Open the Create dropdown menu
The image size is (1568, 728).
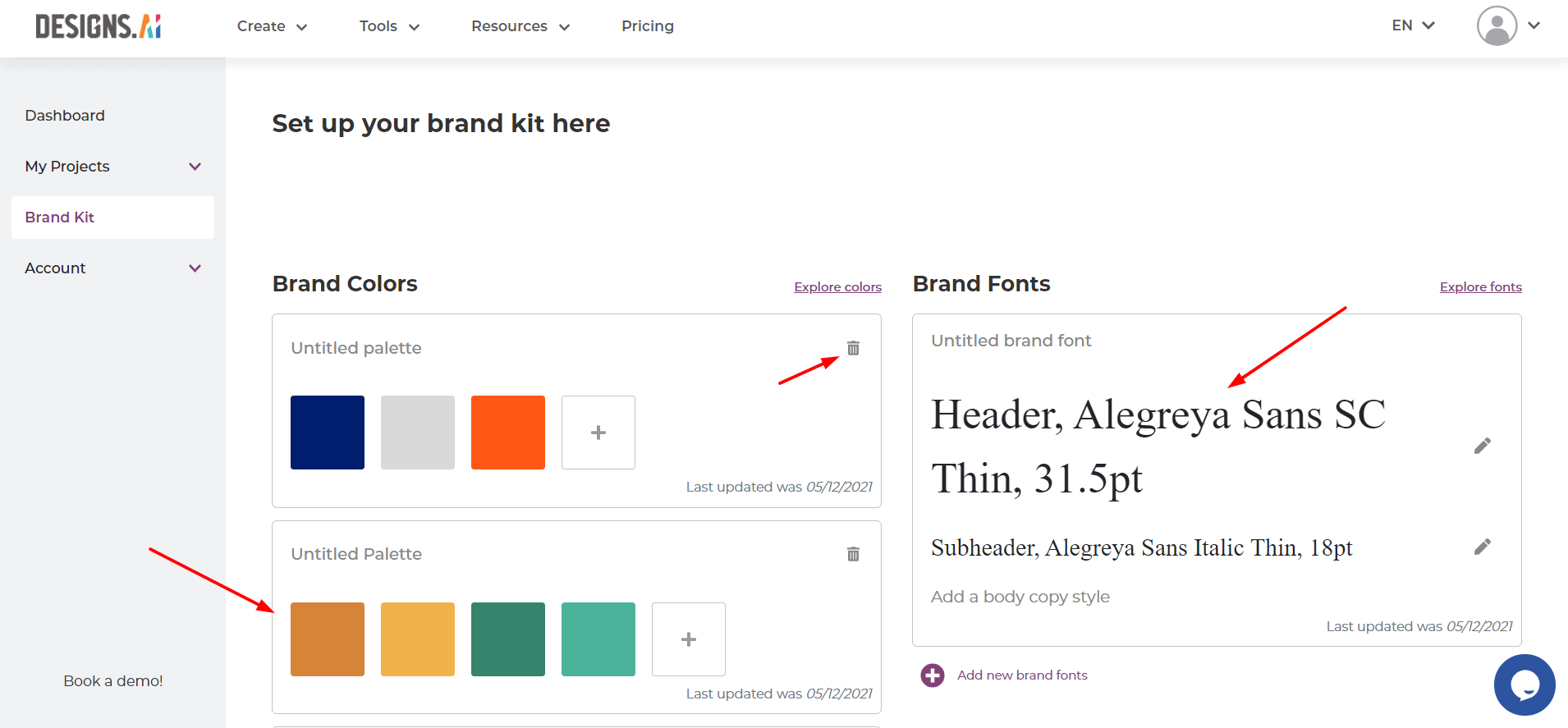[x=272, y=26]
